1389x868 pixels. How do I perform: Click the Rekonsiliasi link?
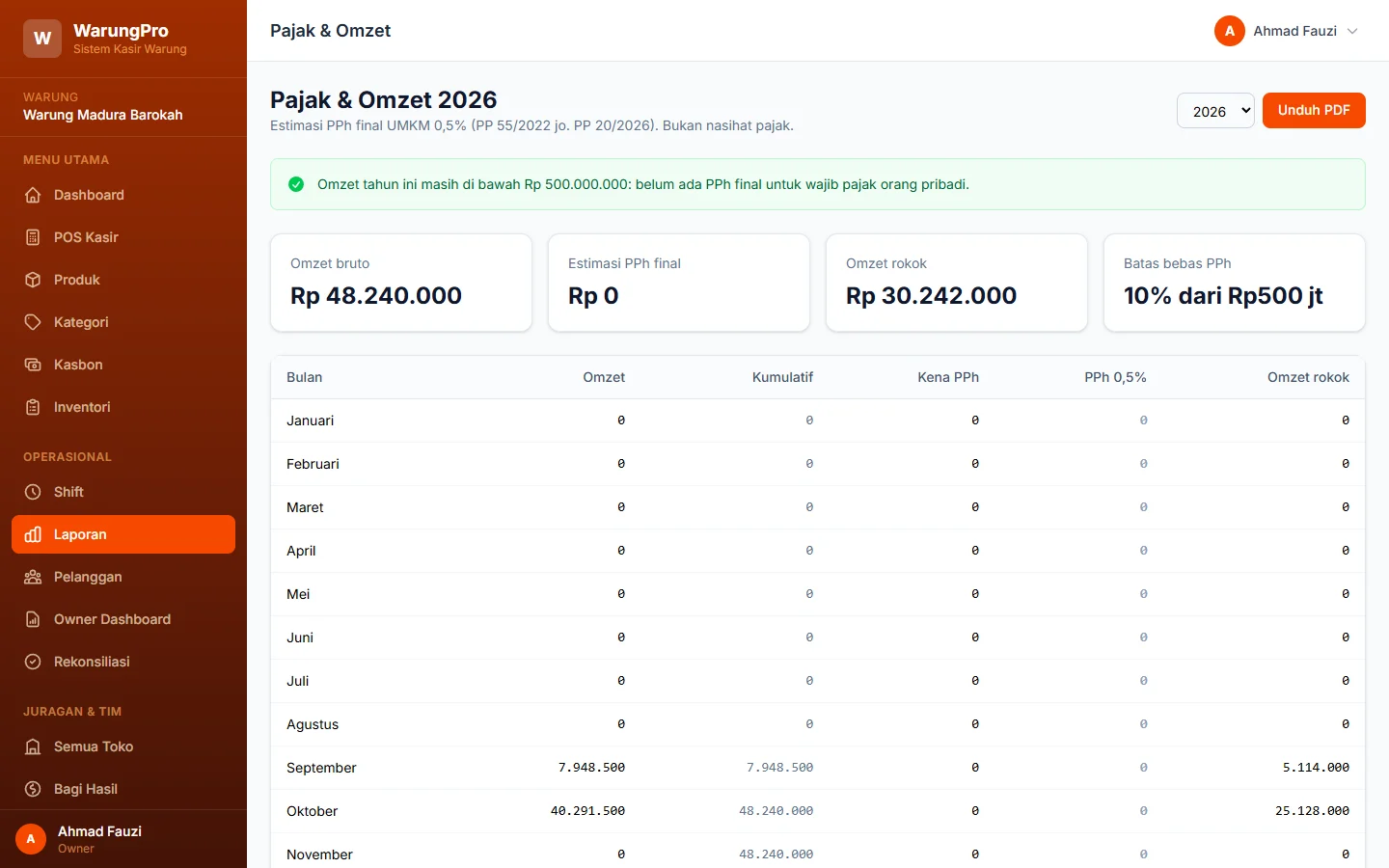click(123, 662)
